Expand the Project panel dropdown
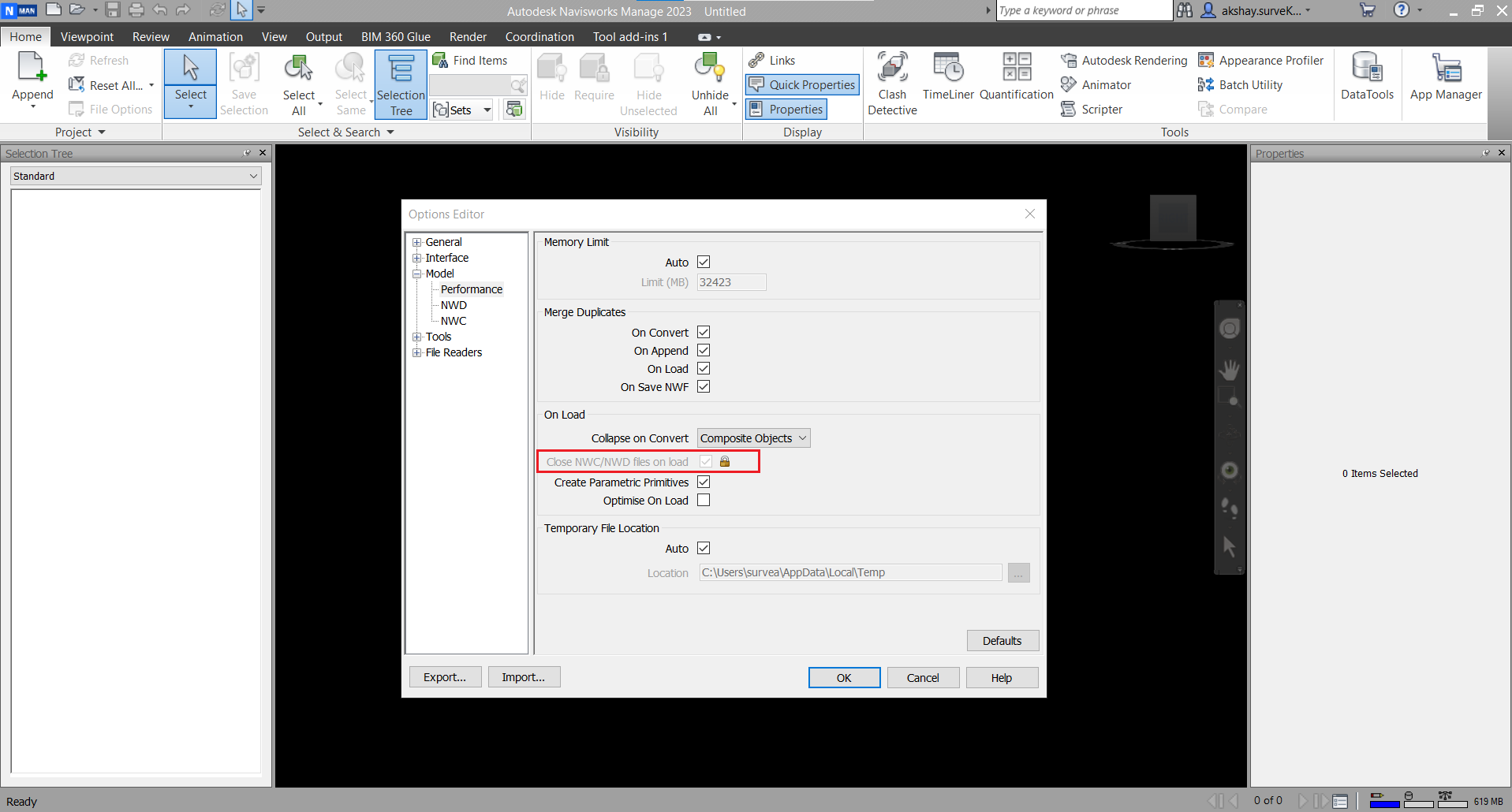This screenshot has height=812, width=1512. pos(80,132)
